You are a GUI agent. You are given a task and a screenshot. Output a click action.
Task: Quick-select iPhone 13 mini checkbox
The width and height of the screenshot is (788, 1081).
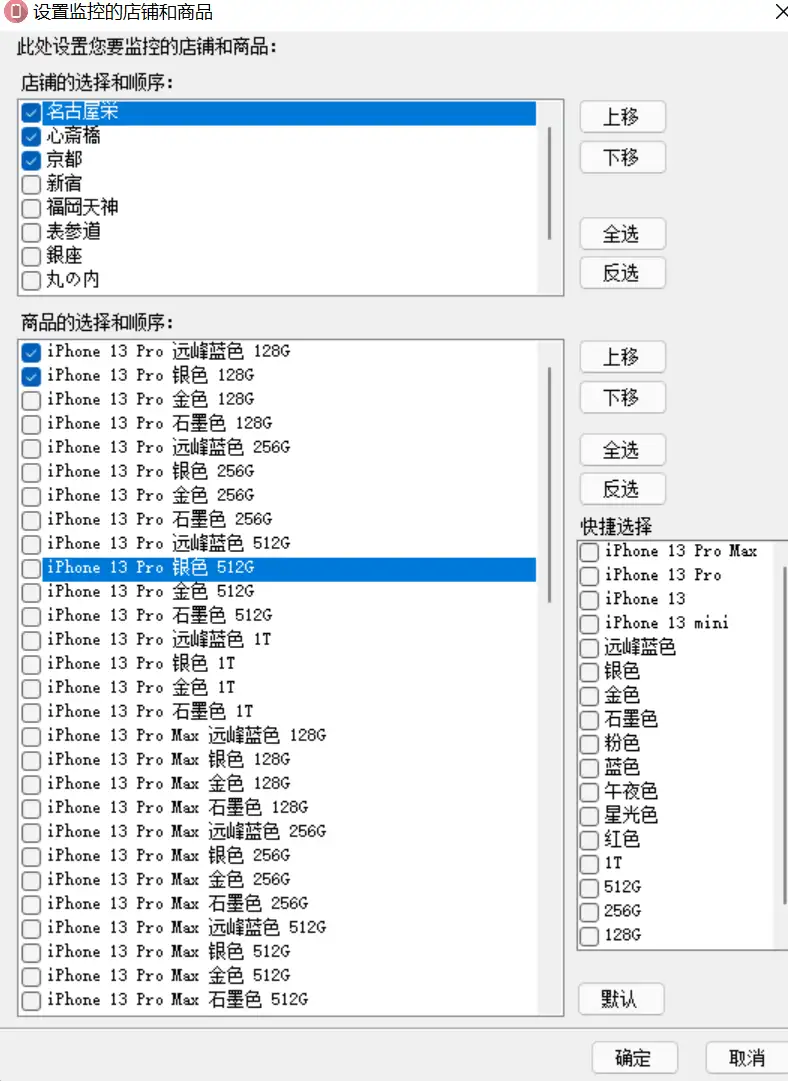[589, 624]
